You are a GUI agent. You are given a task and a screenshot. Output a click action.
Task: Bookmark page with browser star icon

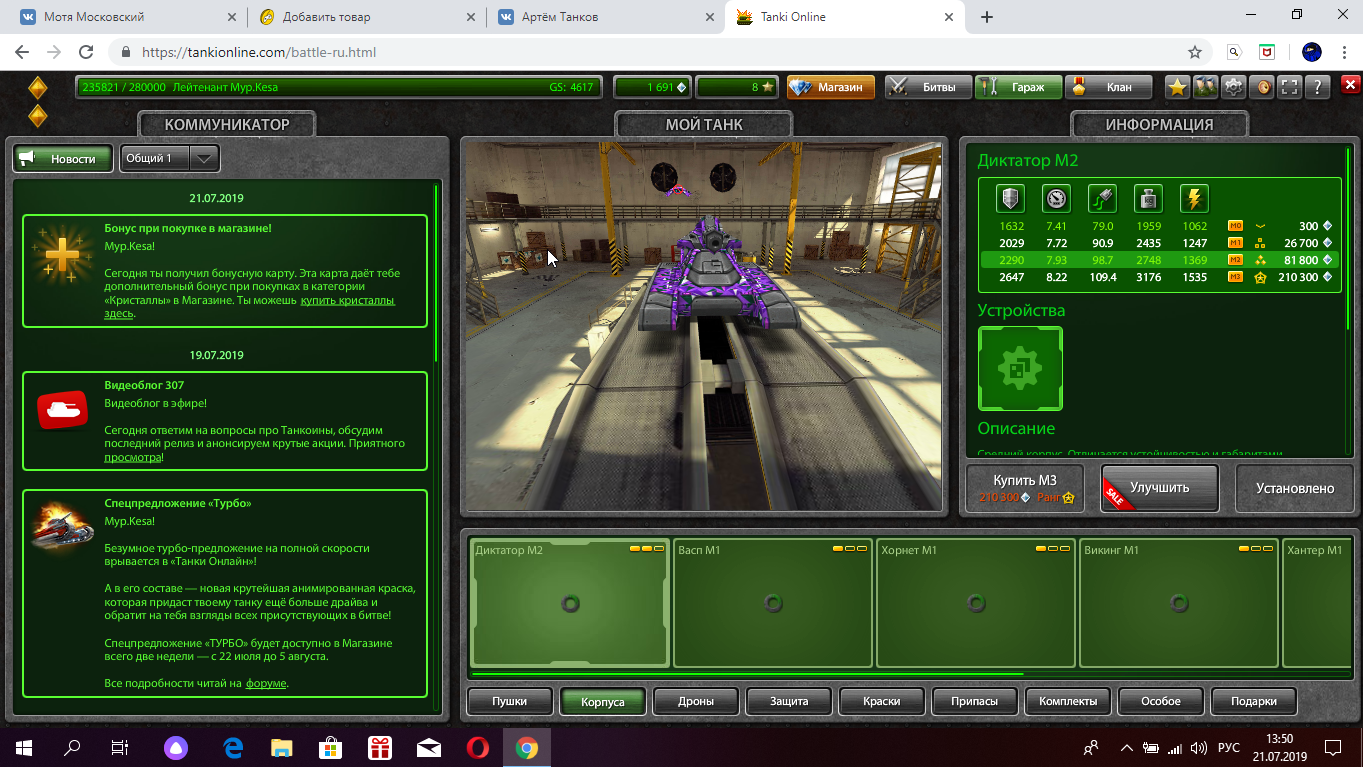[1194, 52]
